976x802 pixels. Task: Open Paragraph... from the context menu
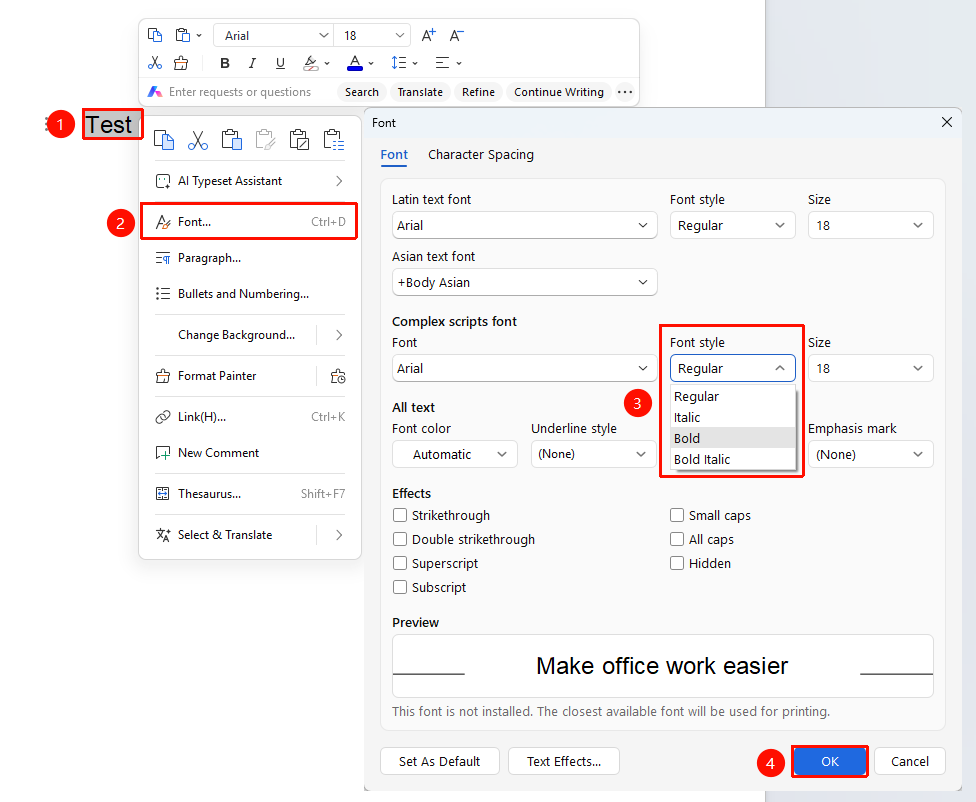click(250, 258)
